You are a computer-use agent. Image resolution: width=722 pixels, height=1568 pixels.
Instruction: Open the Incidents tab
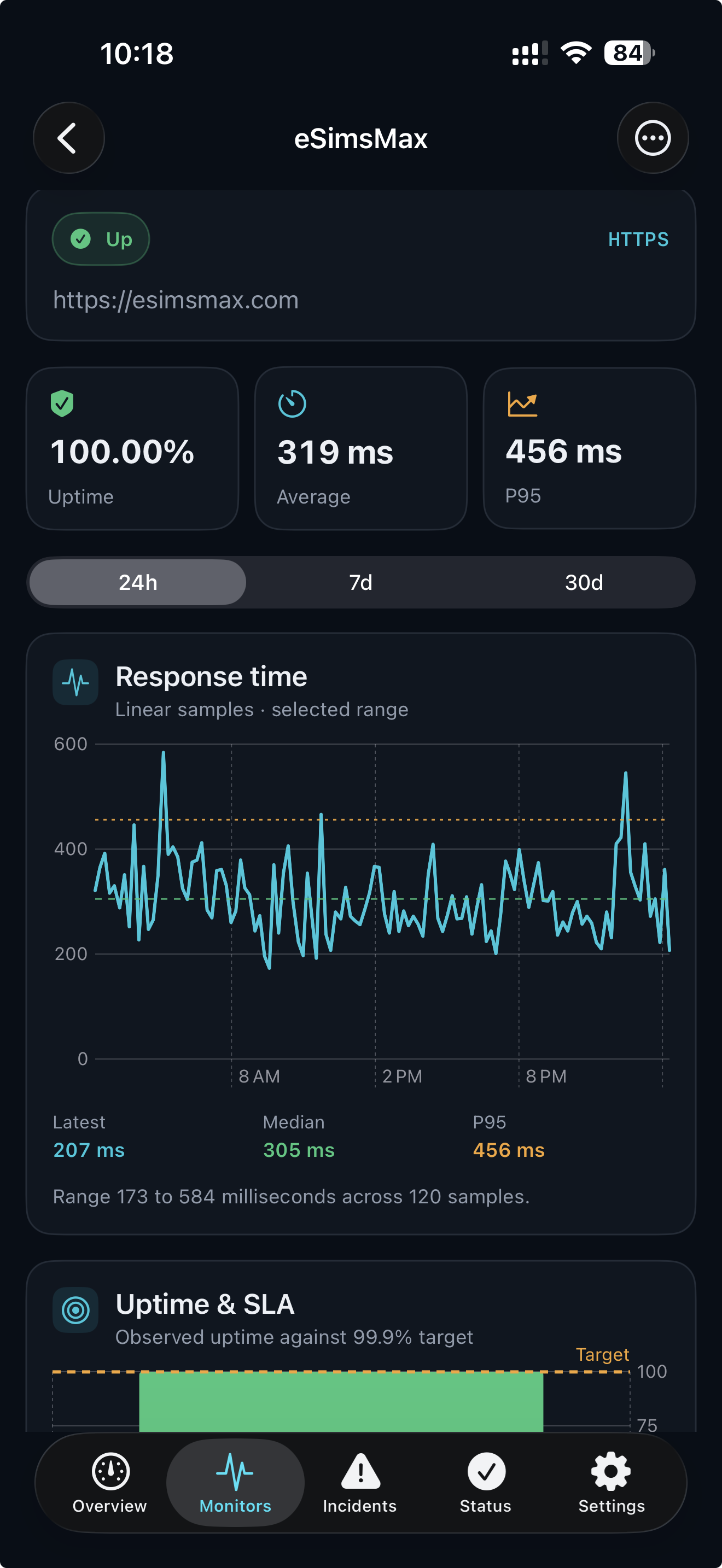coord(360,1484)
